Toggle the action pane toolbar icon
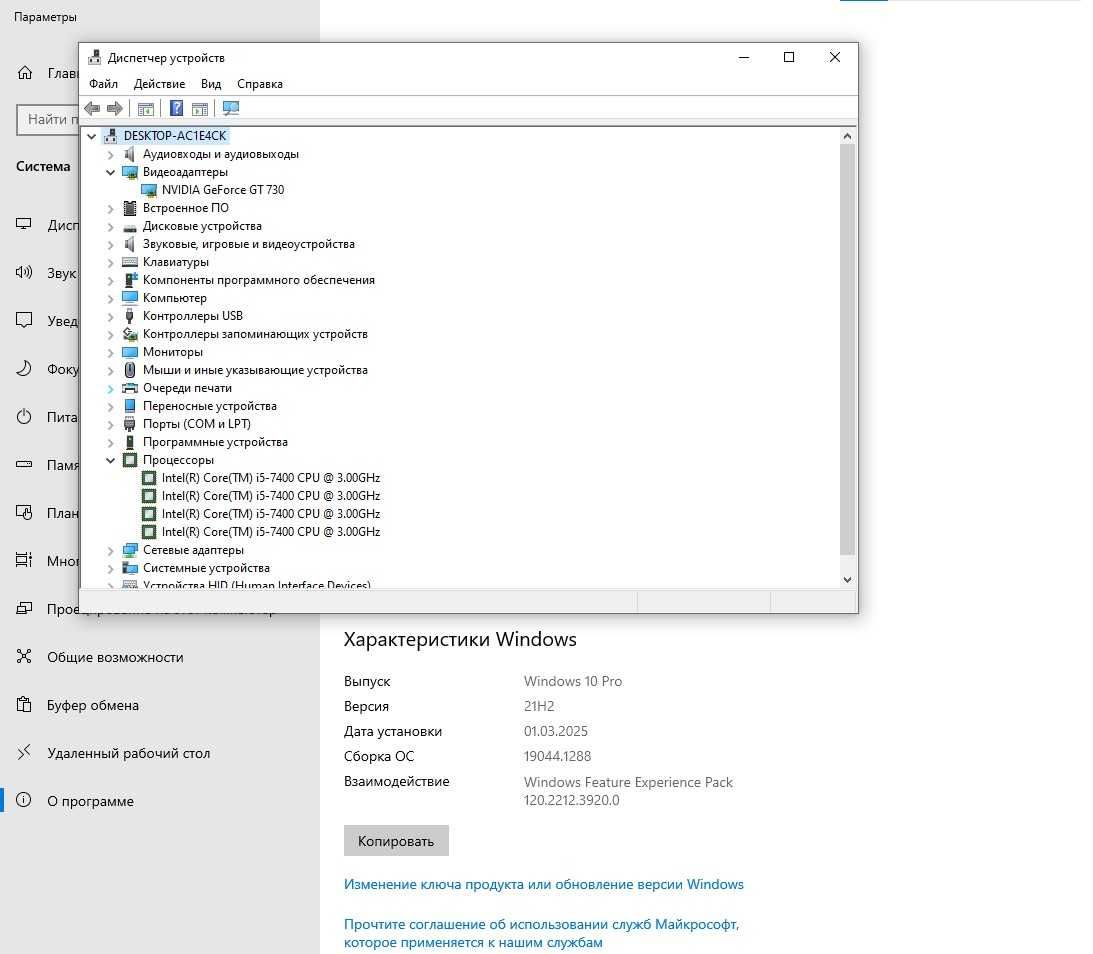 pos(200,109)
